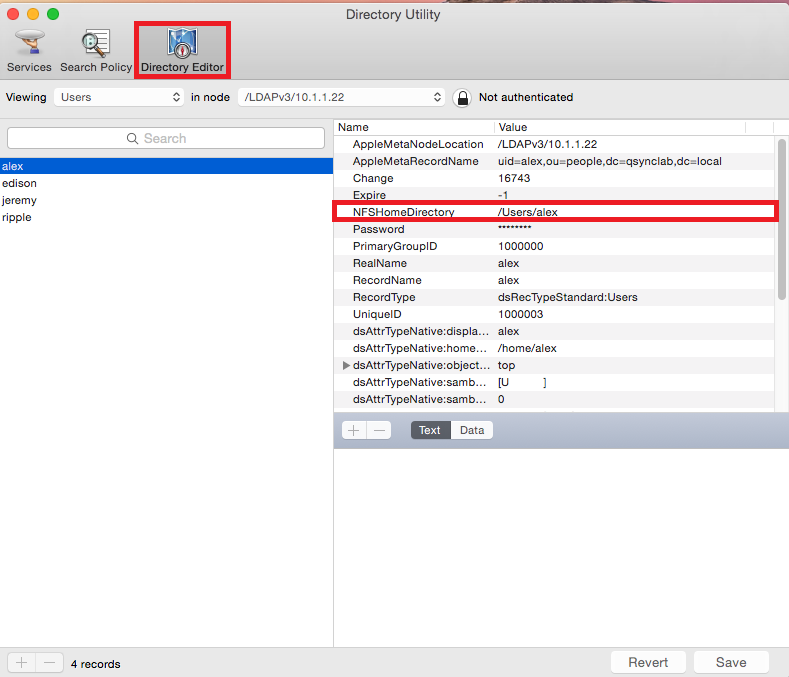The width and height of the screenshot is (789, 677).
Task: Click the dsRecTypeStandard:Users value
Action: (568, 297)
